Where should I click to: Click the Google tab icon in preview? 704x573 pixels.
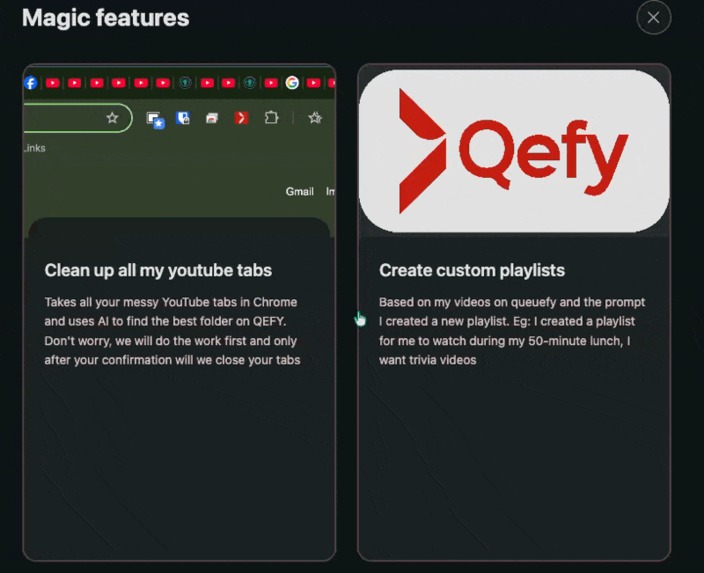[x=292, y=83]
